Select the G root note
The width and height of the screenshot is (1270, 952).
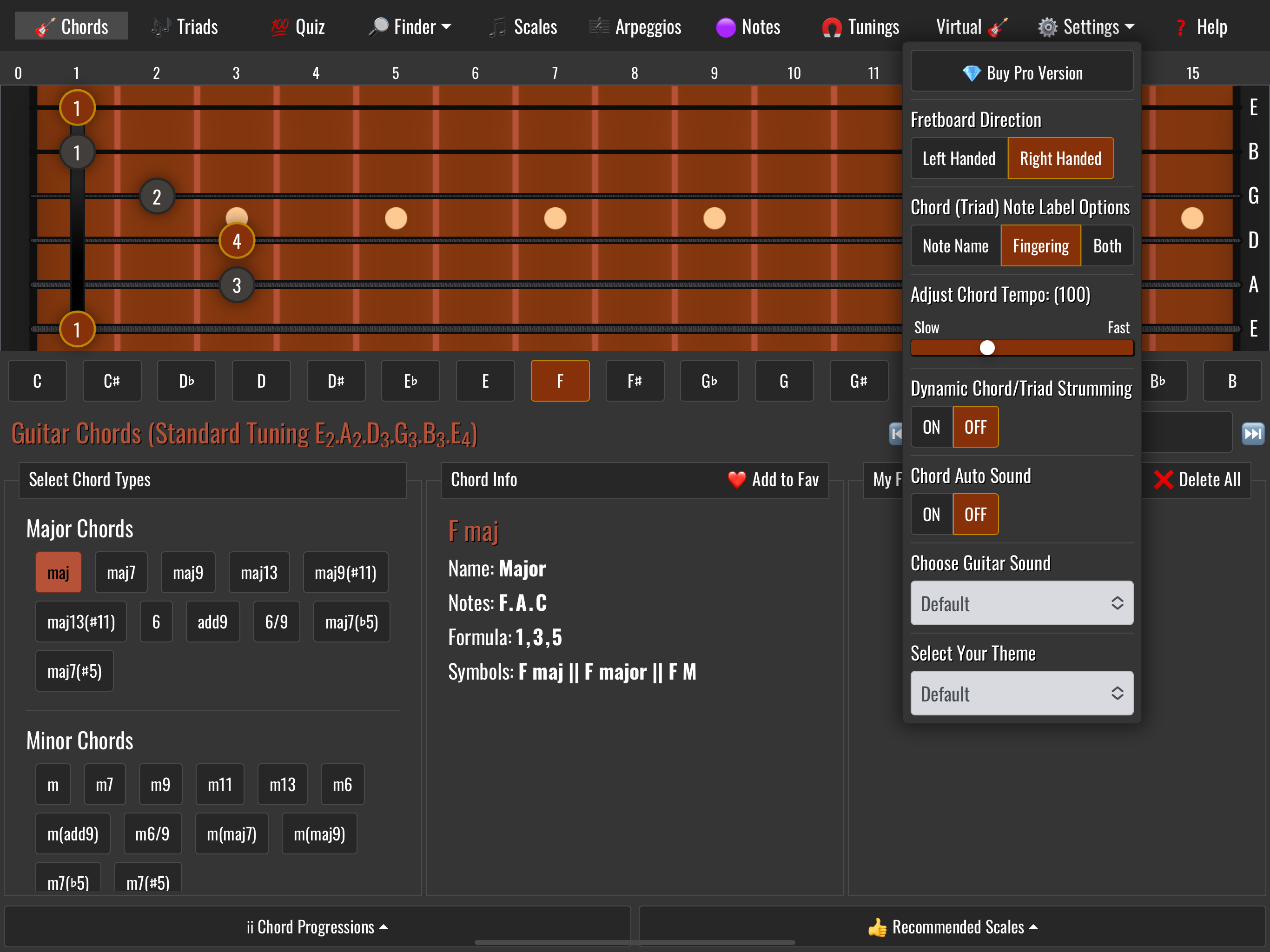click(x=784, y=381)
